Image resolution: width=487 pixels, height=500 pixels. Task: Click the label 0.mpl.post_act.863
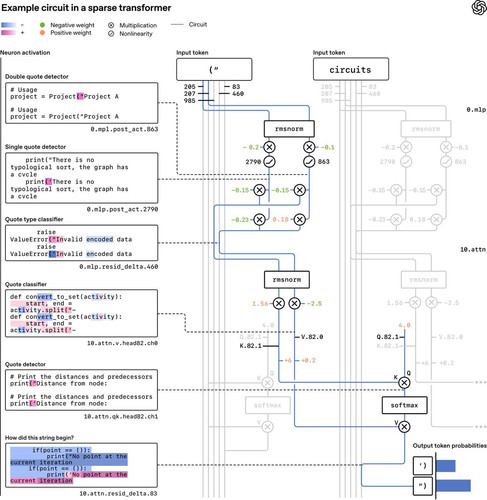(124, 129)
